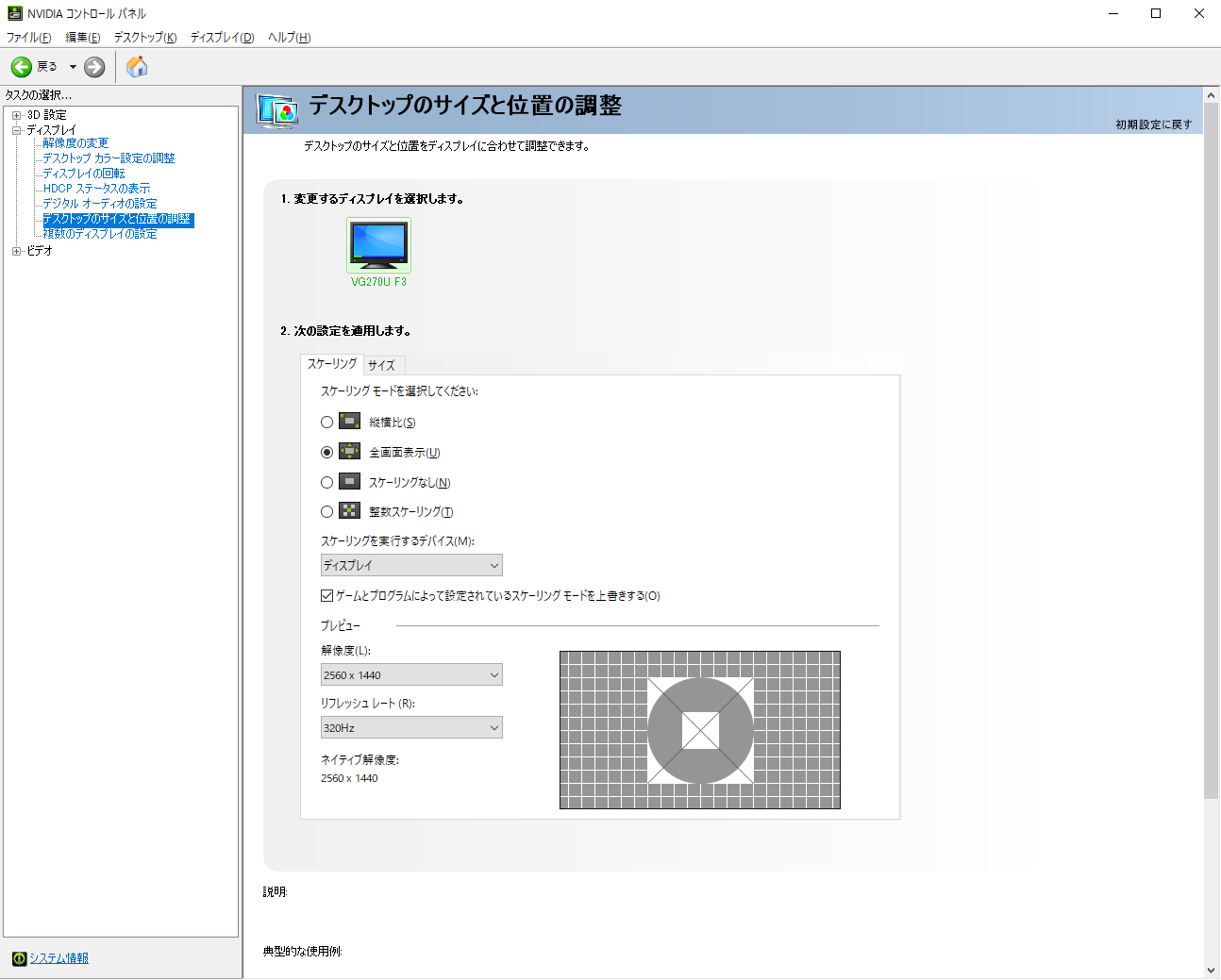Click the Forward arrow icon in toolbar
1221x980 pixels.
click(94, 67)
